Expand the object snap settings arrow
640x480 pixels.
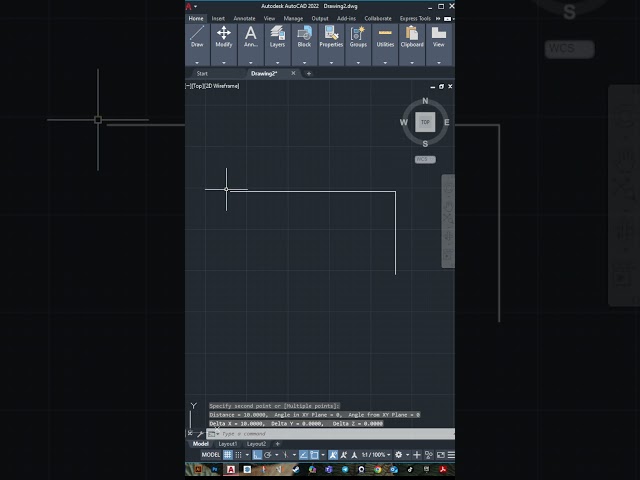point(323,455)
